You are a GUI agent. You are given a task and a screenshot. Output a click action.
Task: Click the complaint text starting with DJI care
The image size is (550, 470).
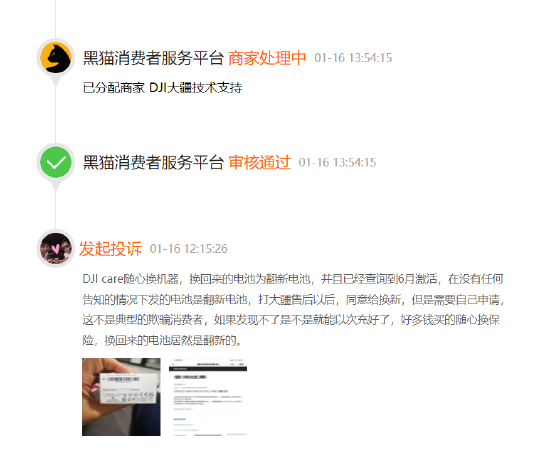293,310
